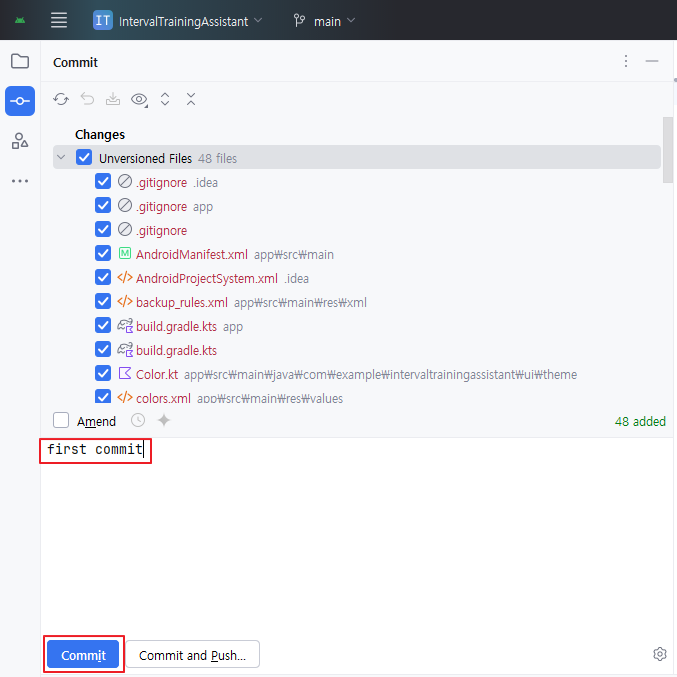Screen dimensions: 677x677
Task: Generate commit message with sparkle icon
Action: (x=164, y=420)
